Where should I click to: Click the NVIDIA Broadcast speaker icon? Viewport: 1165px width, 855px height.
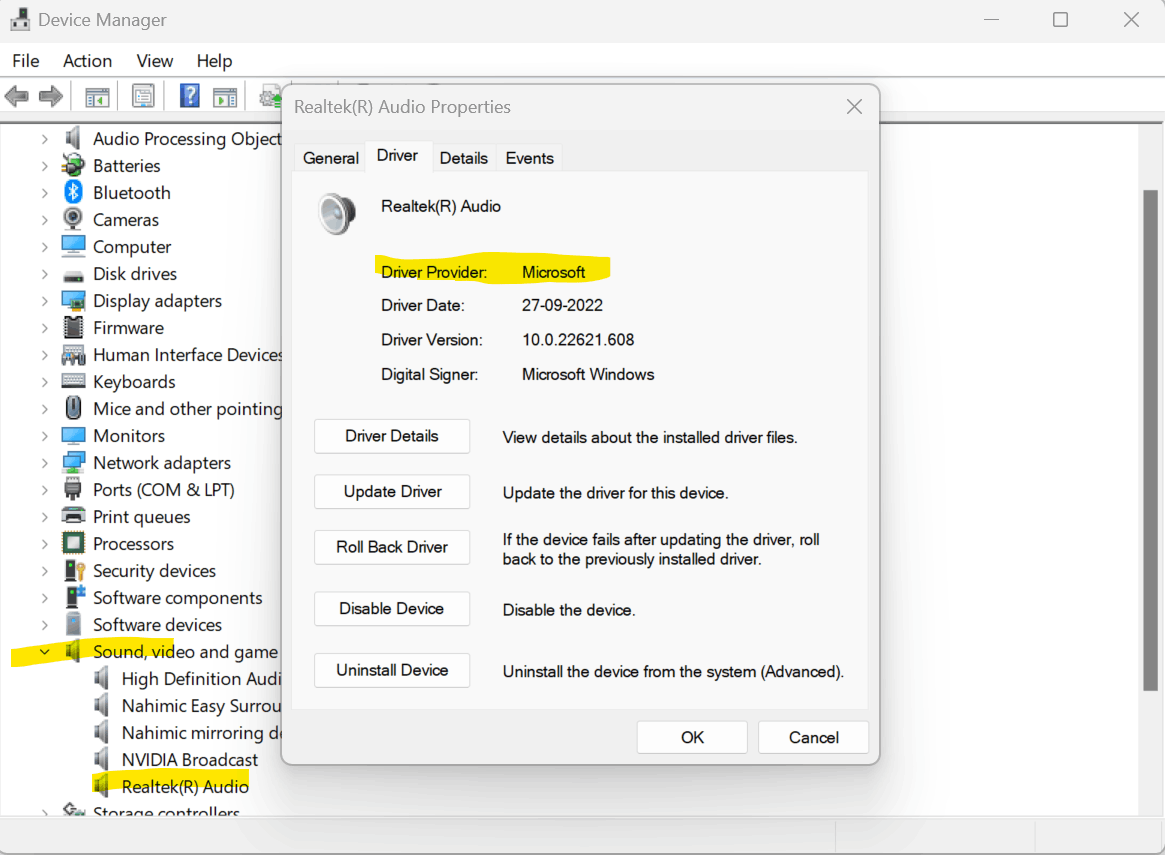[x=102, y=759]
